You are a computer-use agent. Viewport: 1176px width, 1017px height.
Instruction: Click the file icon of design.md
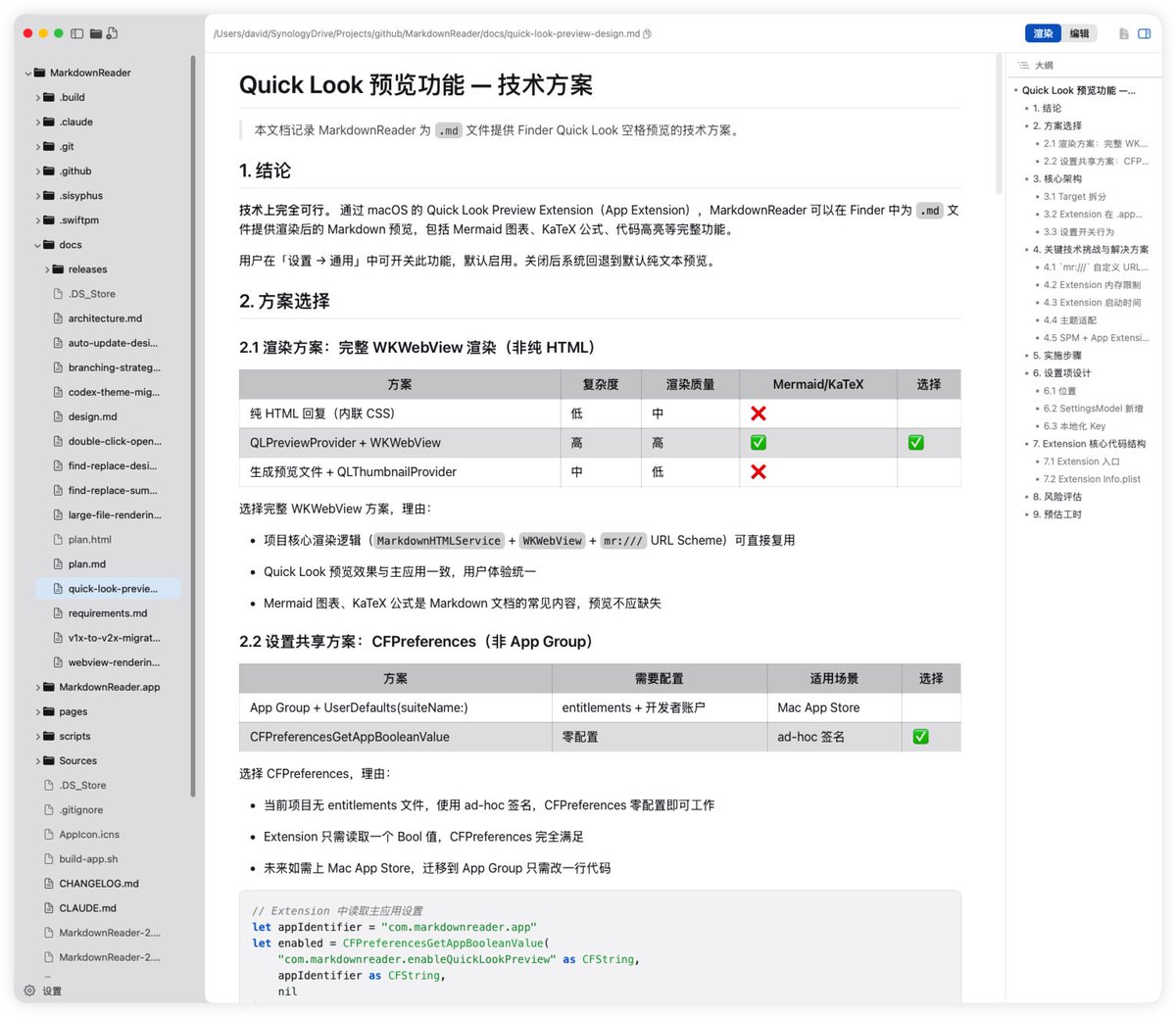[x=58, y=416]
